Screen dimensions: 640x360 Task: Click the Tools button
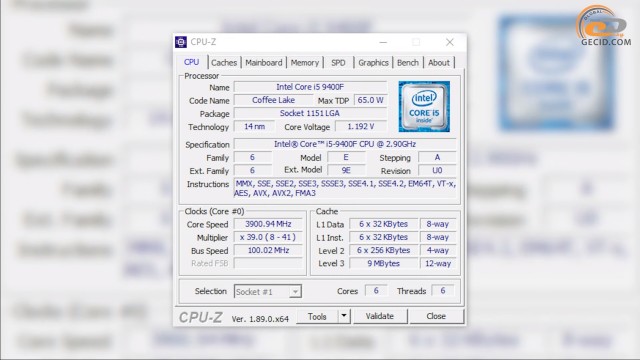pos(317,316)
